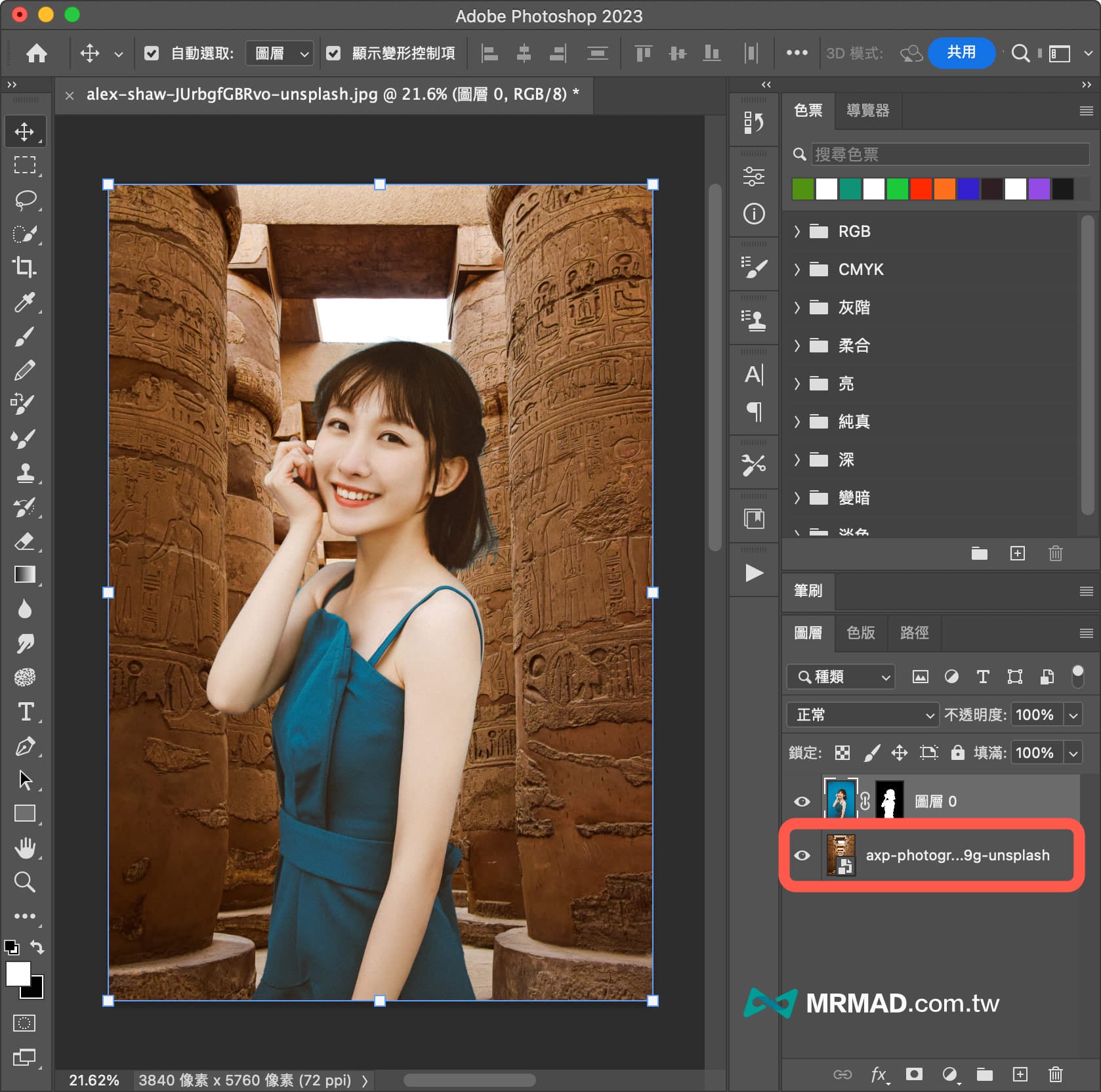
Task: Select the Gradient tool
Action: [25, 575]
